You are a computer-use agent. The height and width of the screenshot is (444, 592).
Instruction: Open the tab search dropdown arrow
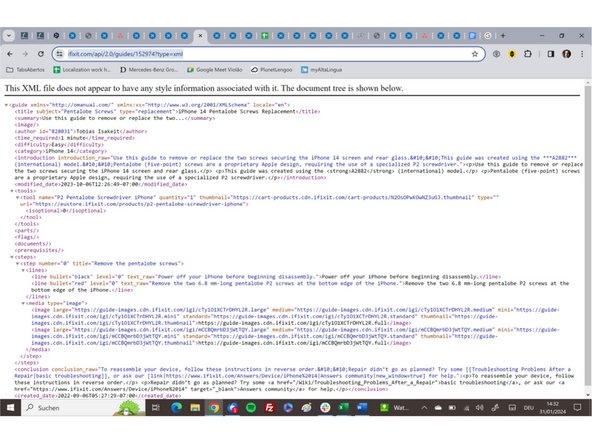point(9,35)
